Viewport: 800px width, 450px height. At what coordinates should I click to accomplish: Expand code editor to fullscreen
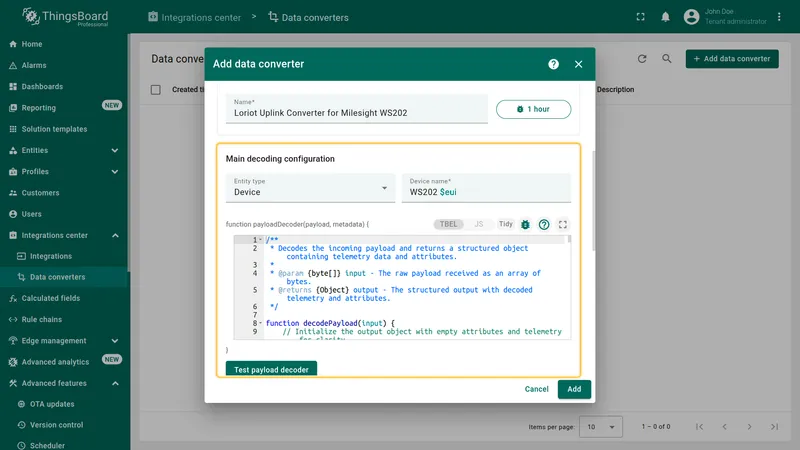tap(562, 224)
